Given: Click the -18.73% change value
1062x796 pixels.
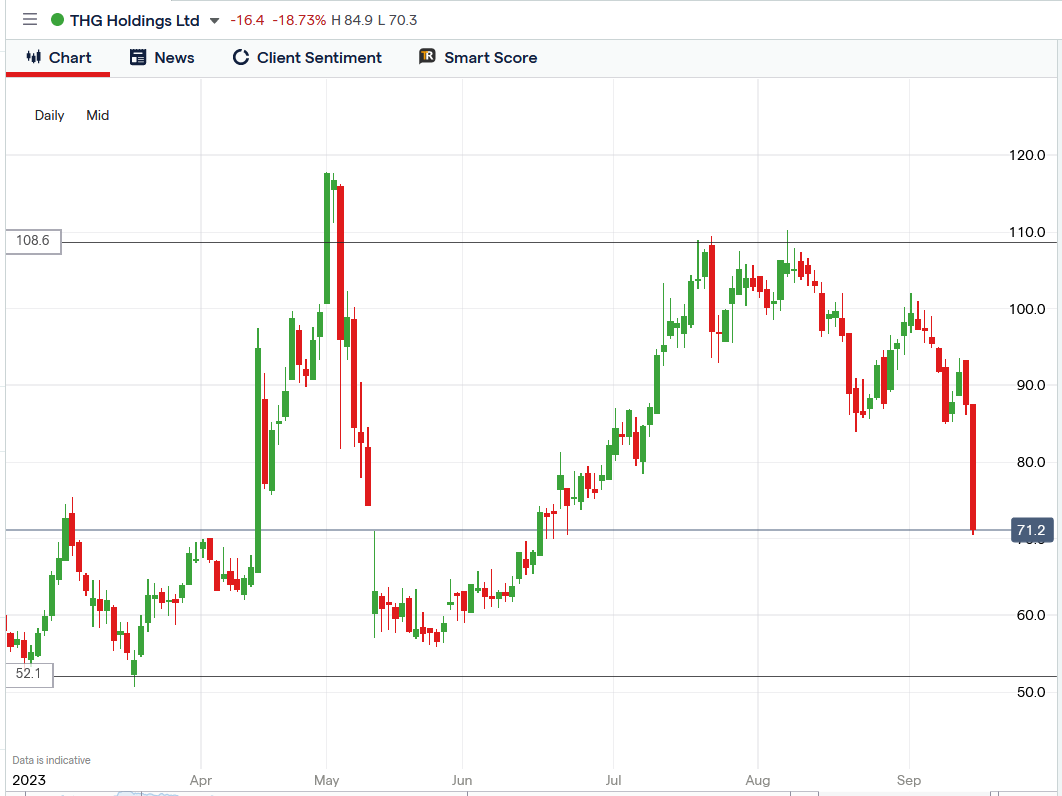Looking at the screenshot, I should 299,20.
